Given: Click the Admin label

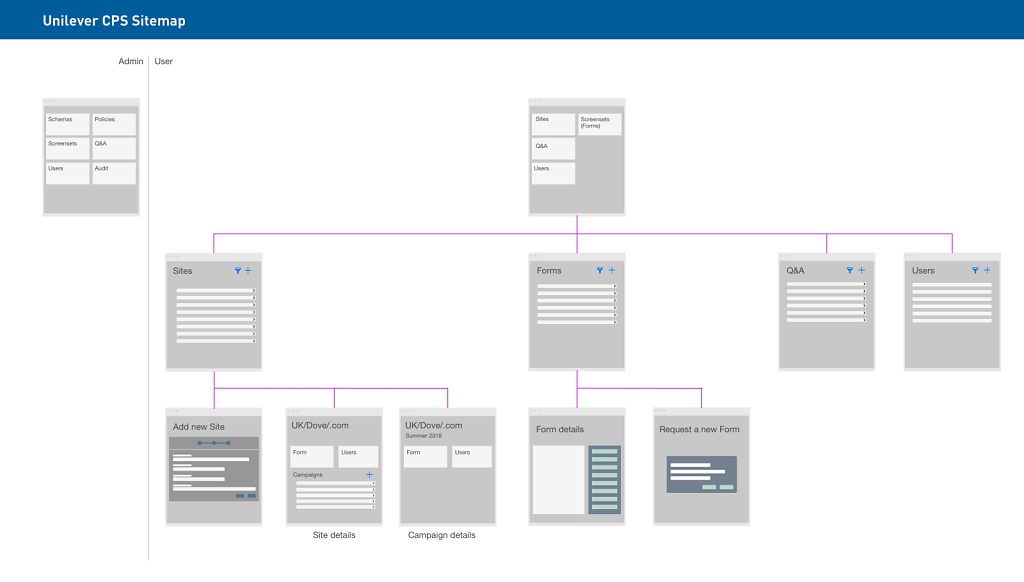Looking at the screenshot, I should coord(131,61).
